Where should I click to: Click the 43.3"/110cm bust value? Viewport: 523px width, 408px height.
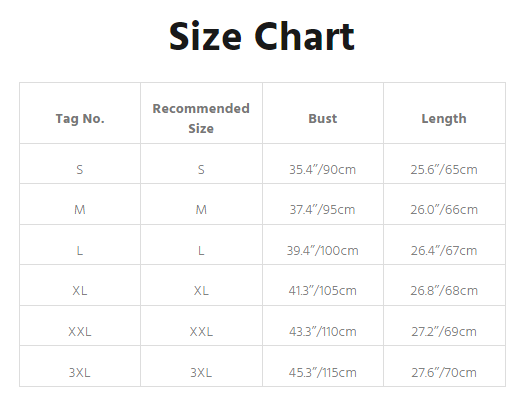[323, 332]
